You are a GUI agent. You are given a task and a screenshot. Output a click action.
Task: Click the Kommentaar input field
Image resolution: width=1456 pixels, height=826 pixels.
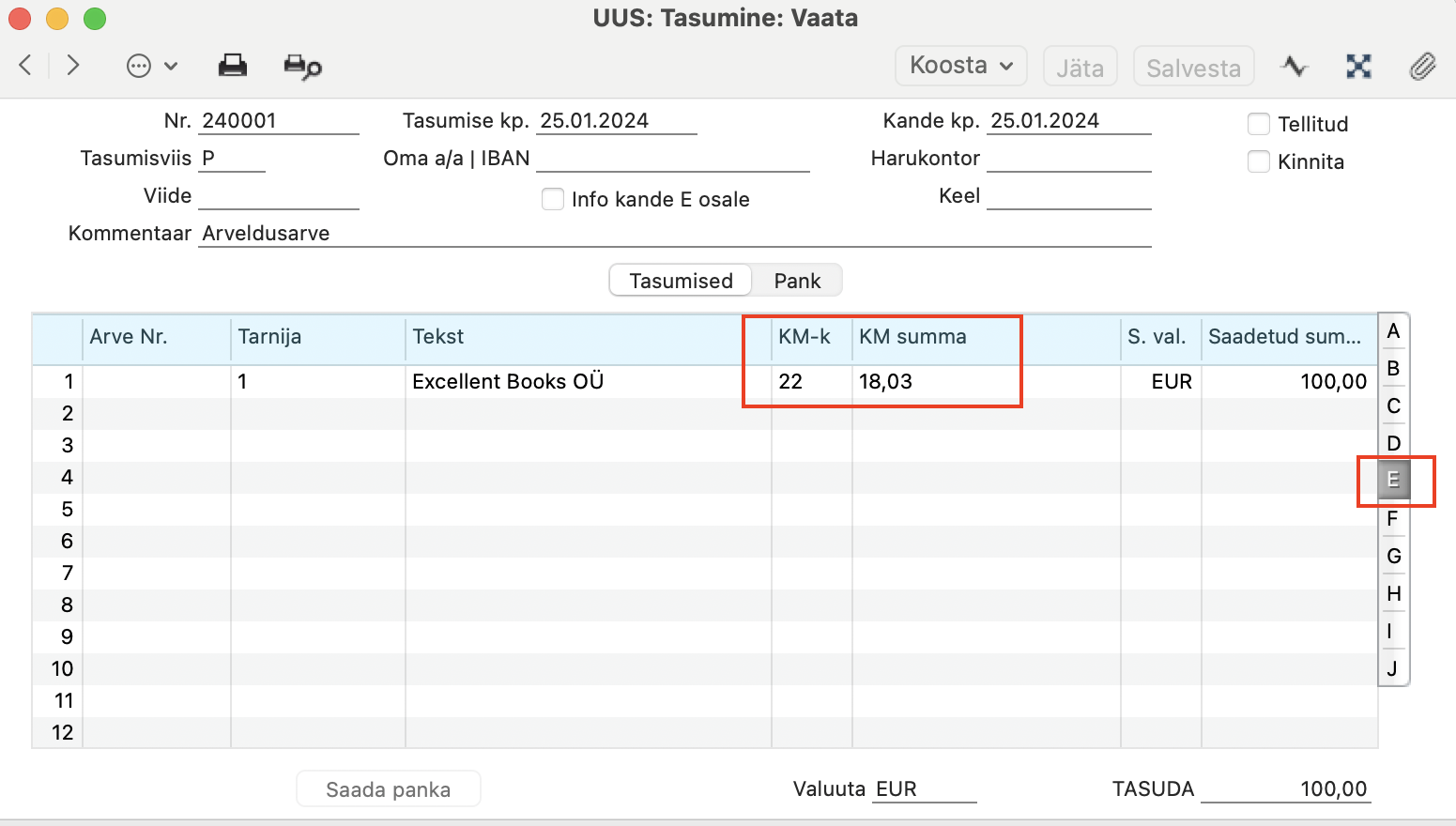[x=675, y=234]
